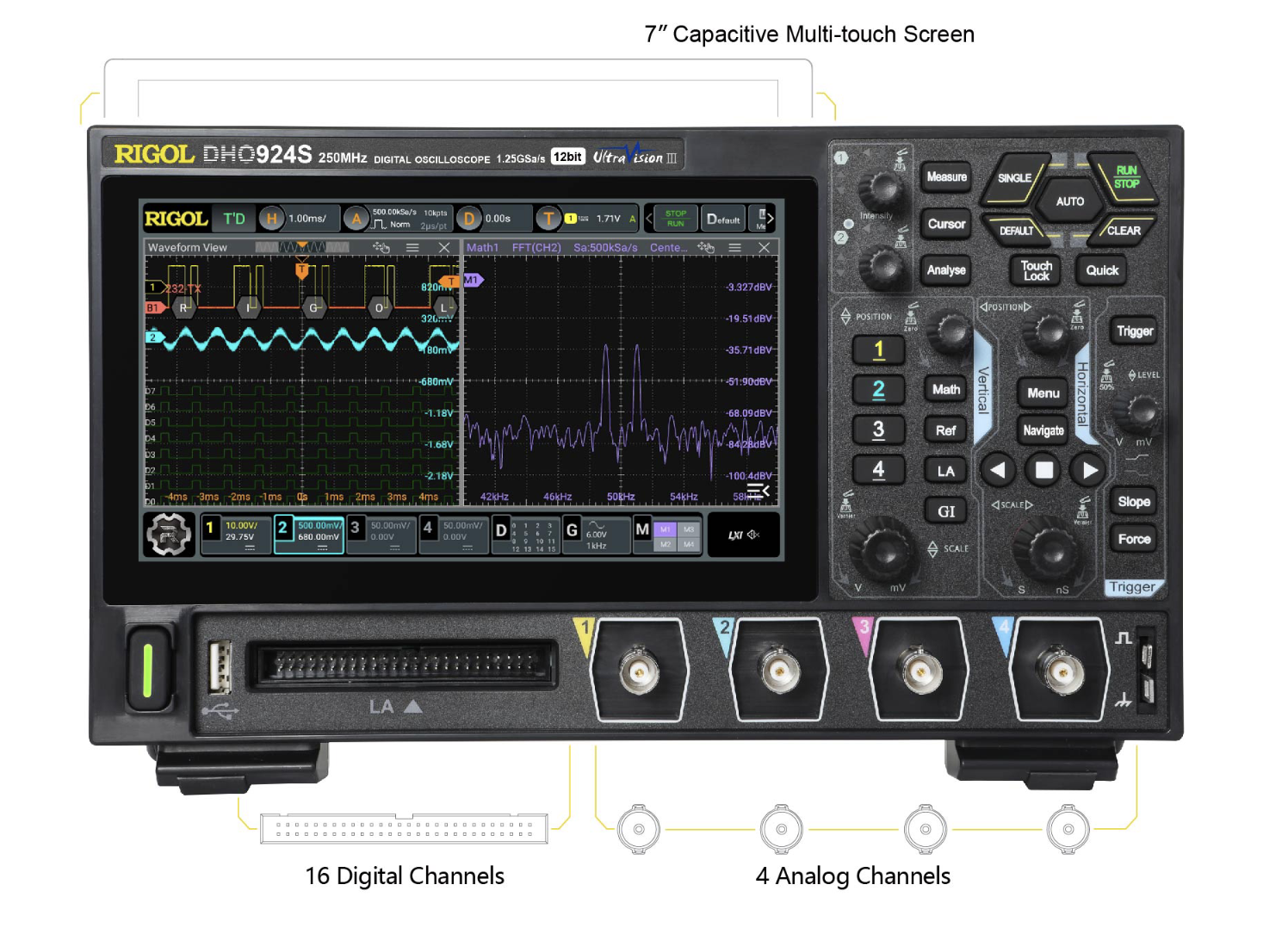The image size is (1288, 928).
Task: Click the SINGLE key
Action: point(1015,178)
